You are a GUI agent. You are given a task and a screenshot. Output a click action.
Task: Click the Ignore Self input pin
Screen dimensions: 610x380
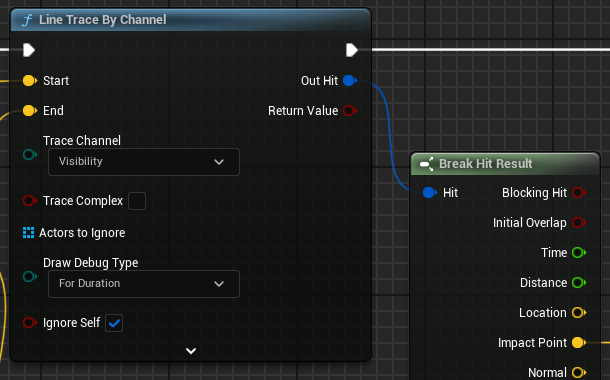[x=30, y=322]
